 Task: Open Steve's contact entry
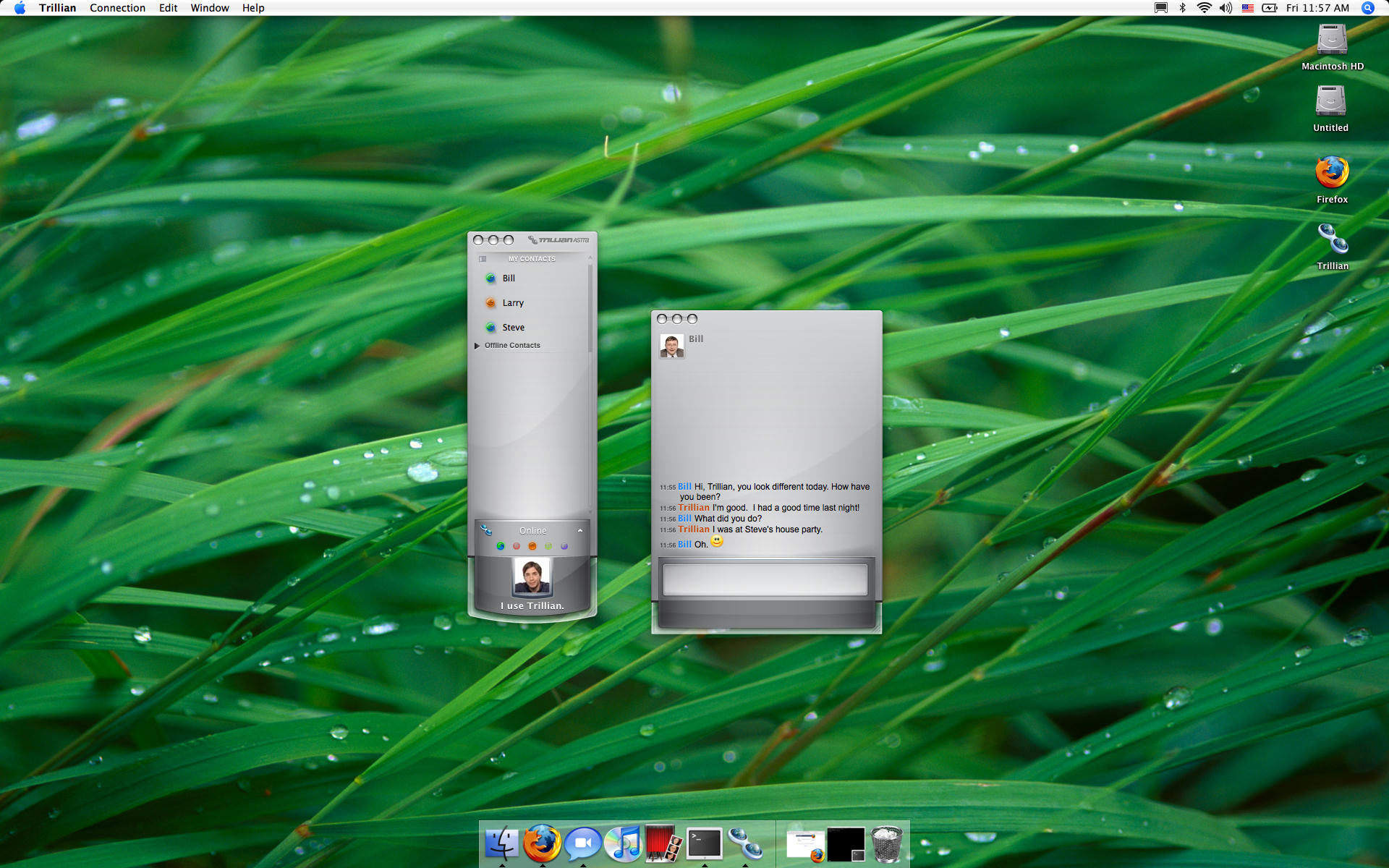(513, 328)
